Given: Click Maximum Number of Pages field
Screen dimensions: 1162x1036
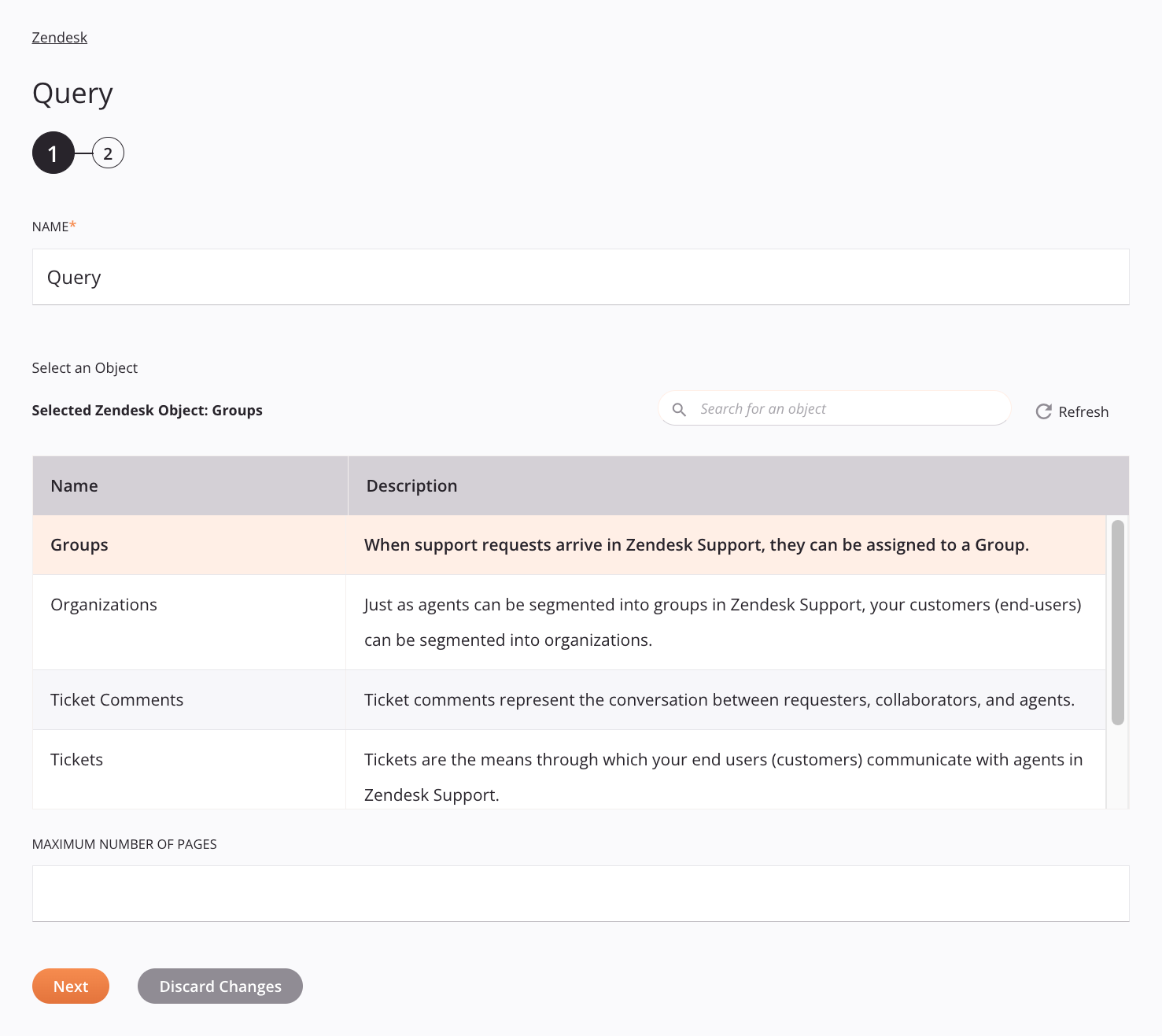Looking at the screenshot, I should (x=581, y=894).
